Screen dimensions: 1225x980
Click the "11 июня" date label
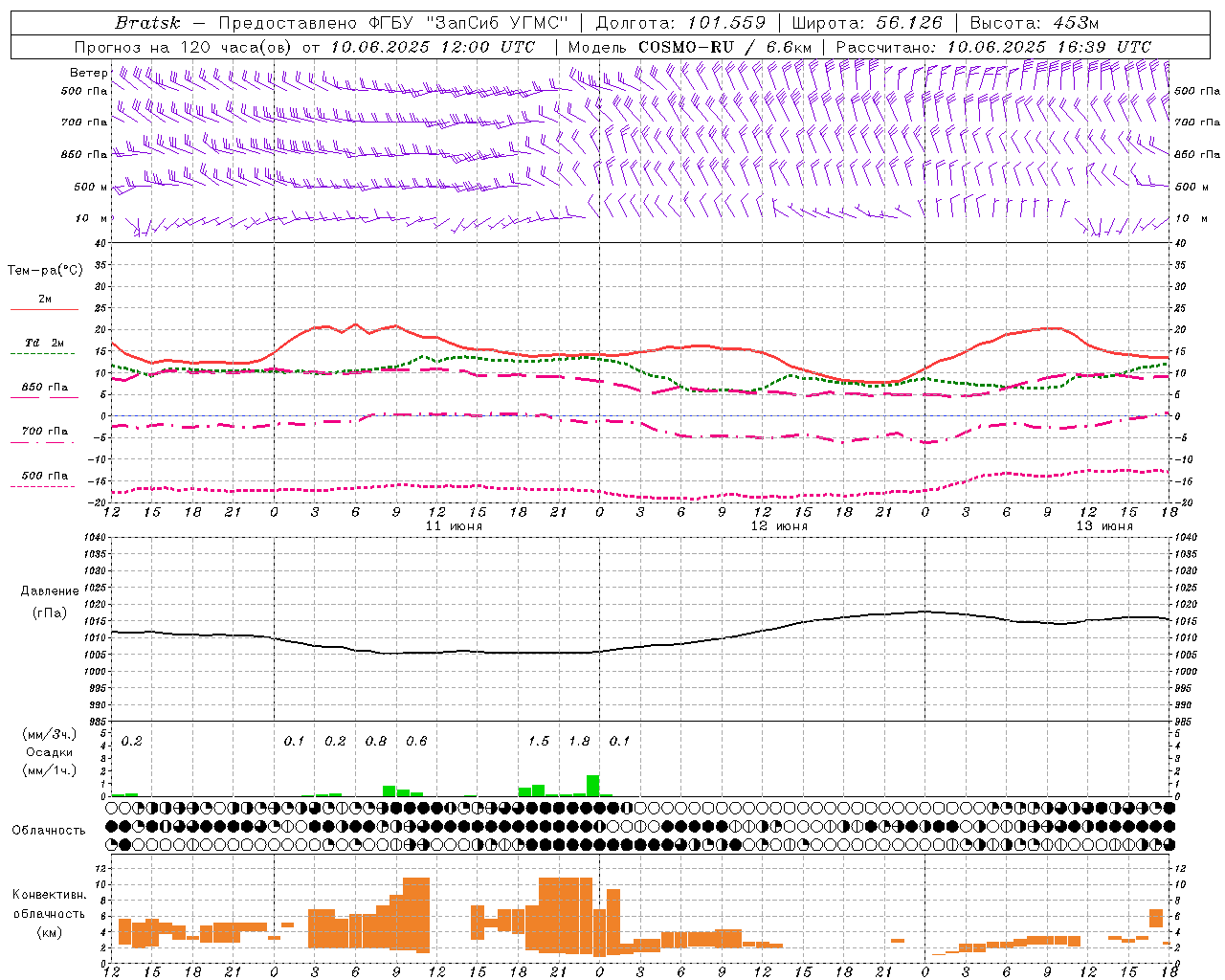point(454,526)
